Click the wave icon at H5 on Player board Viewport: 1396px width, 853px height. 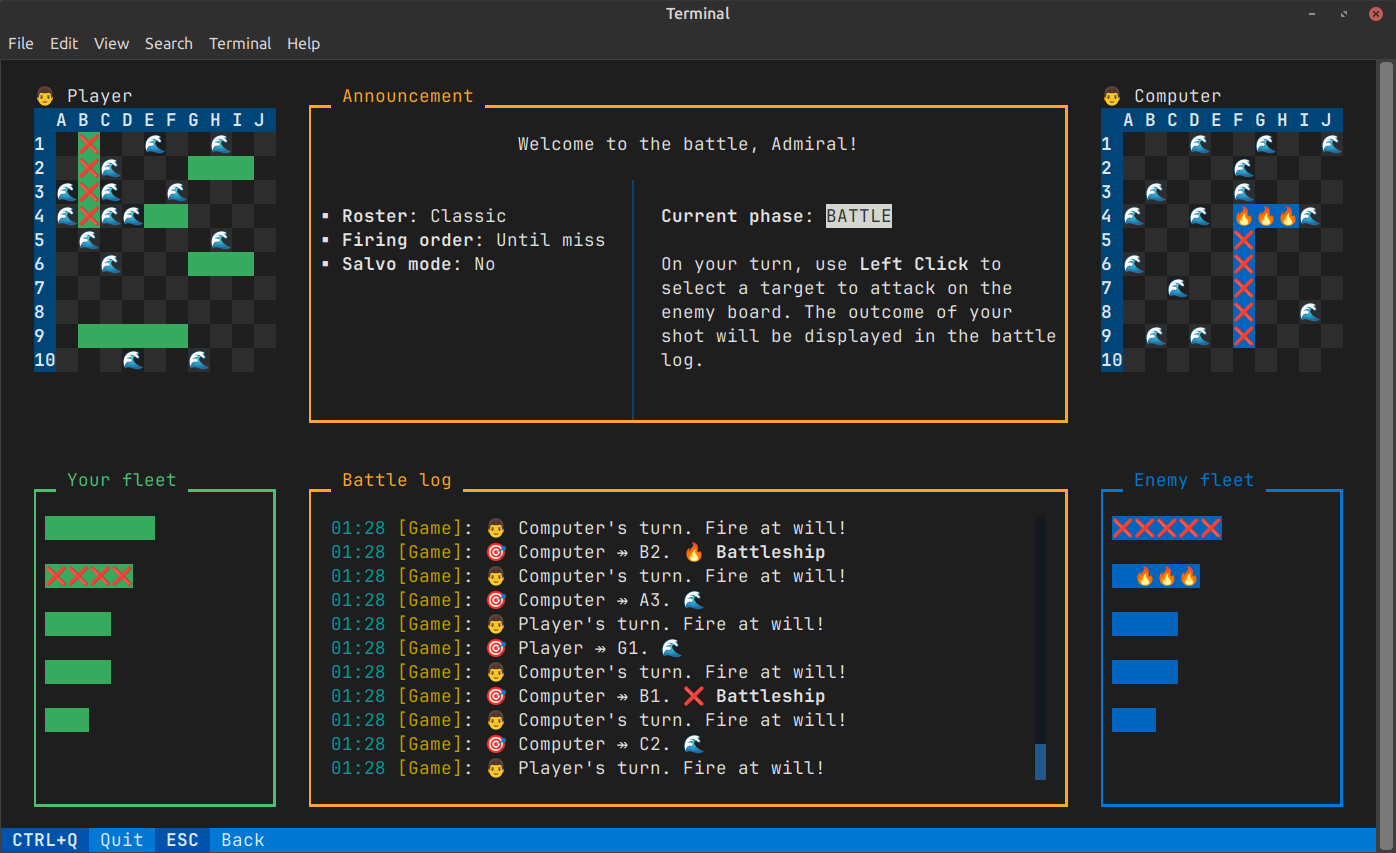coord(220,240)
